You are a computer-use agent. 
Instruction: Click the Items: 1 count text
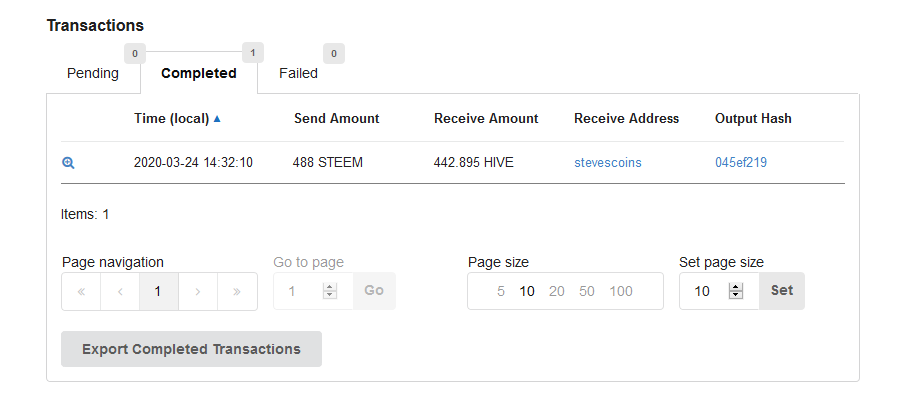[85, 214]
